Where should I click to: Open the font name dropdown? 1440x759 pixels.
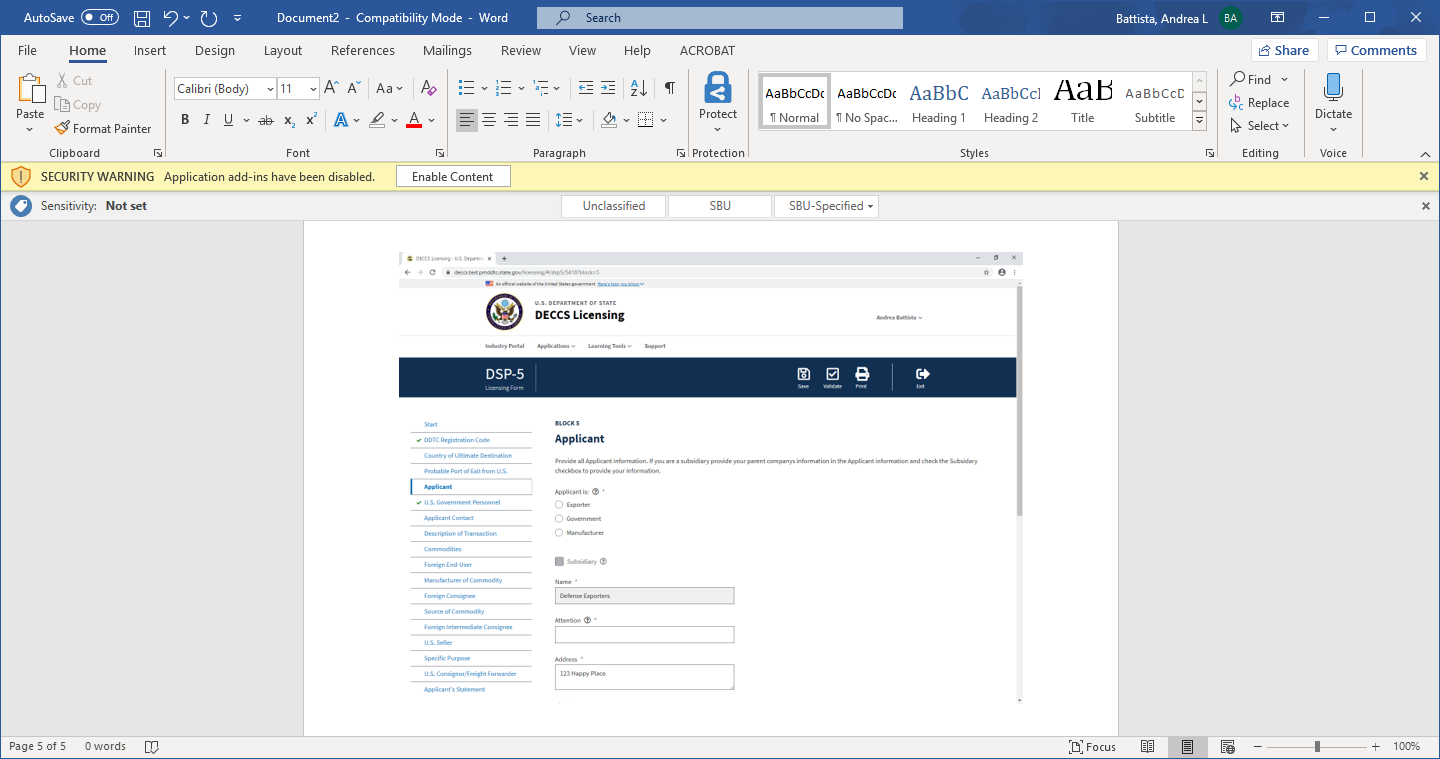(270, 89)
